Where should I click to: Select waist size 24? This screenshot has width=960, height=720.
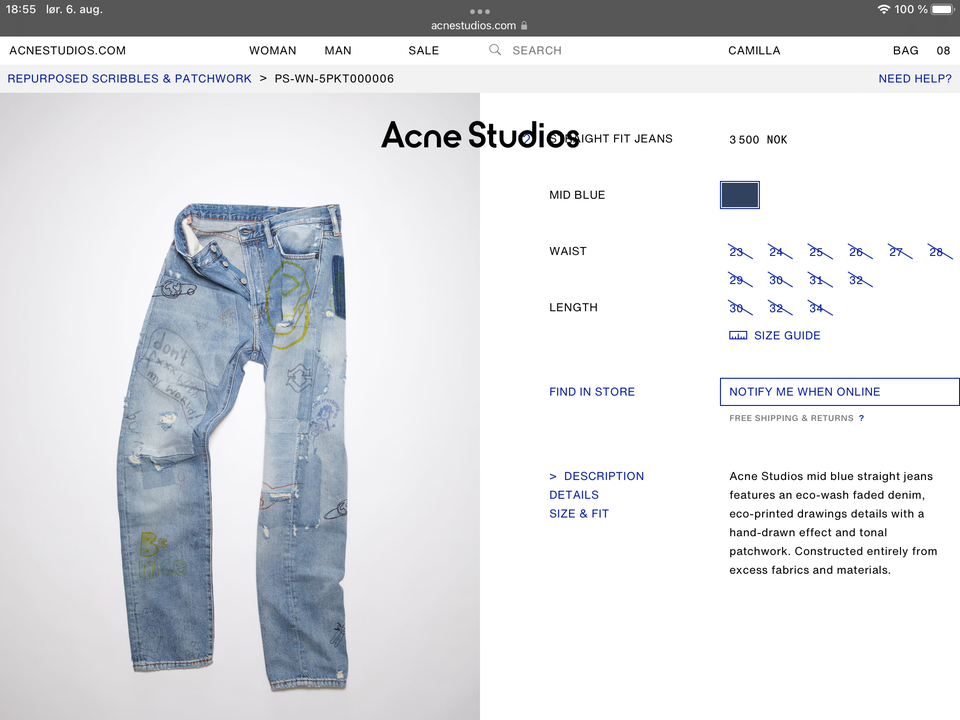780,252
